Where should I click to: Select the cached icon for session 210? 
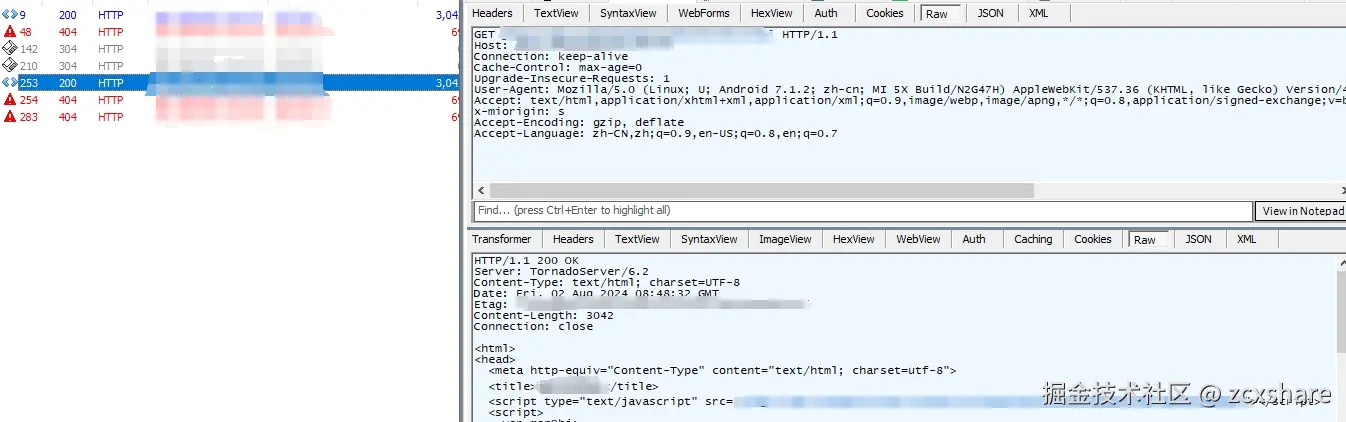coord(10,66)
